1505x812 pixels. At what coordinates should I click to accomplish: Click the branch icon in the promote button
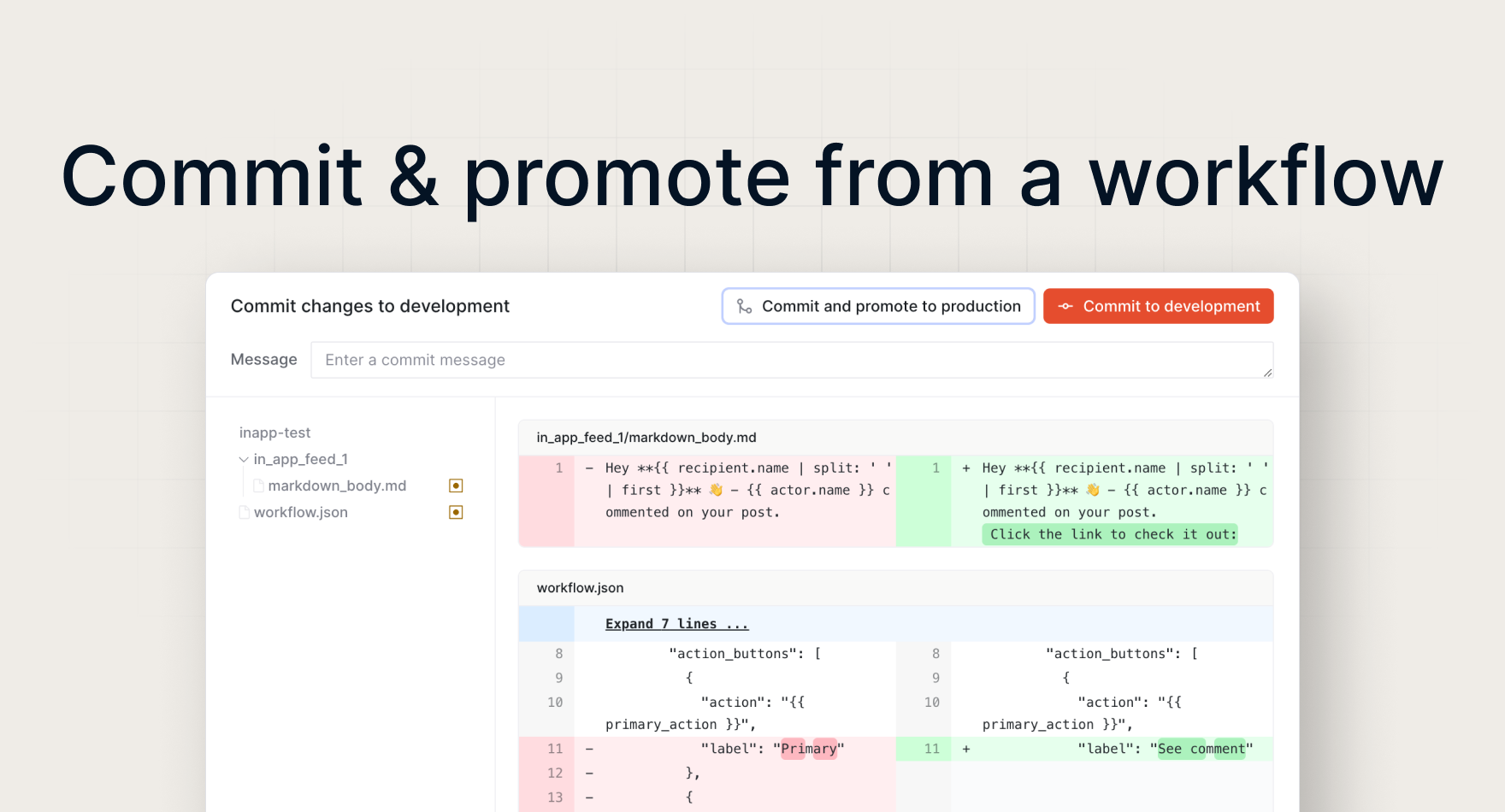[743, 306]
